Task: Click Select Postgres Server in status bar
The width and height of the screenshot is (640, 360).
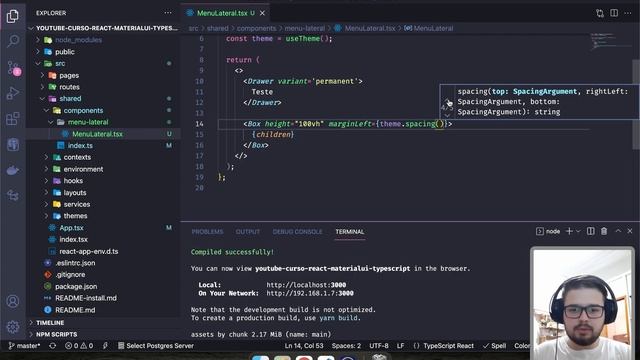Action: point(156,346)
